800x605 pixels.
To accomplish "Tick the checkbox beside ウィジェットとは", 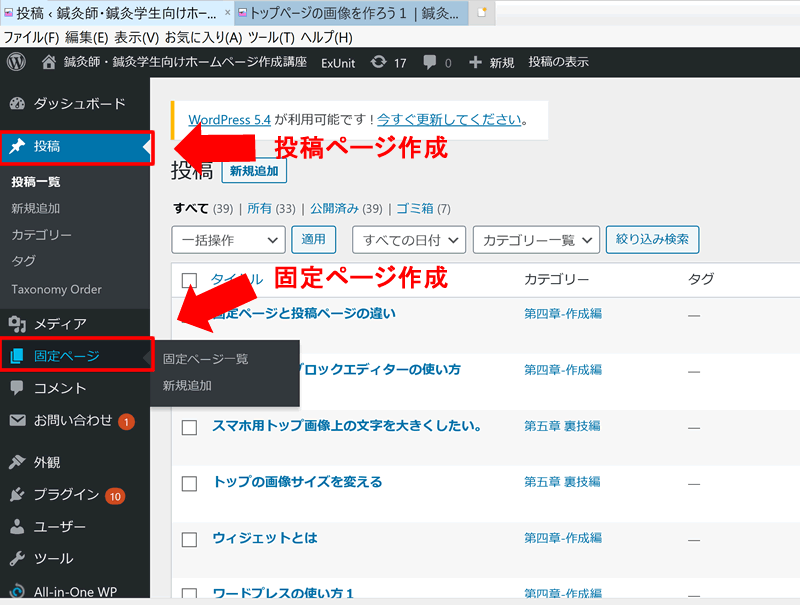I will click(190, 539).
